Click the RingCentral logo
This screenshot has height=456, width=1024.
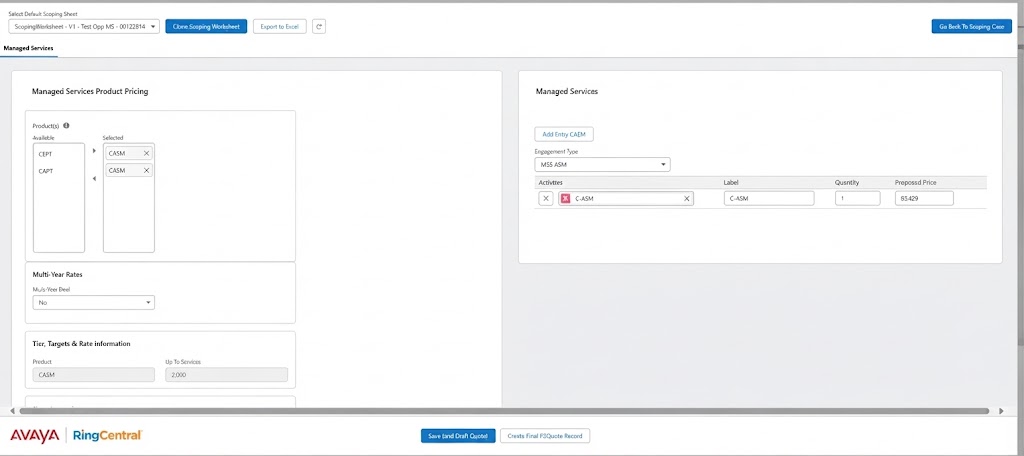(107, 436)
